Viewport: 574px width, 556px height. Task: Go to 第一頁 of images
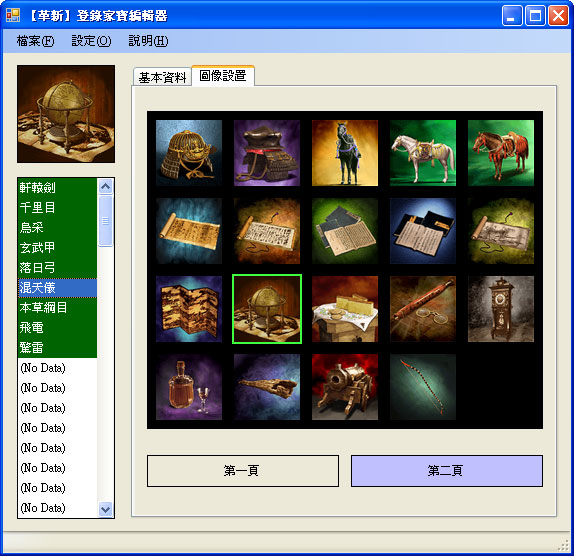pyautogui.click(x=243, y=471)
